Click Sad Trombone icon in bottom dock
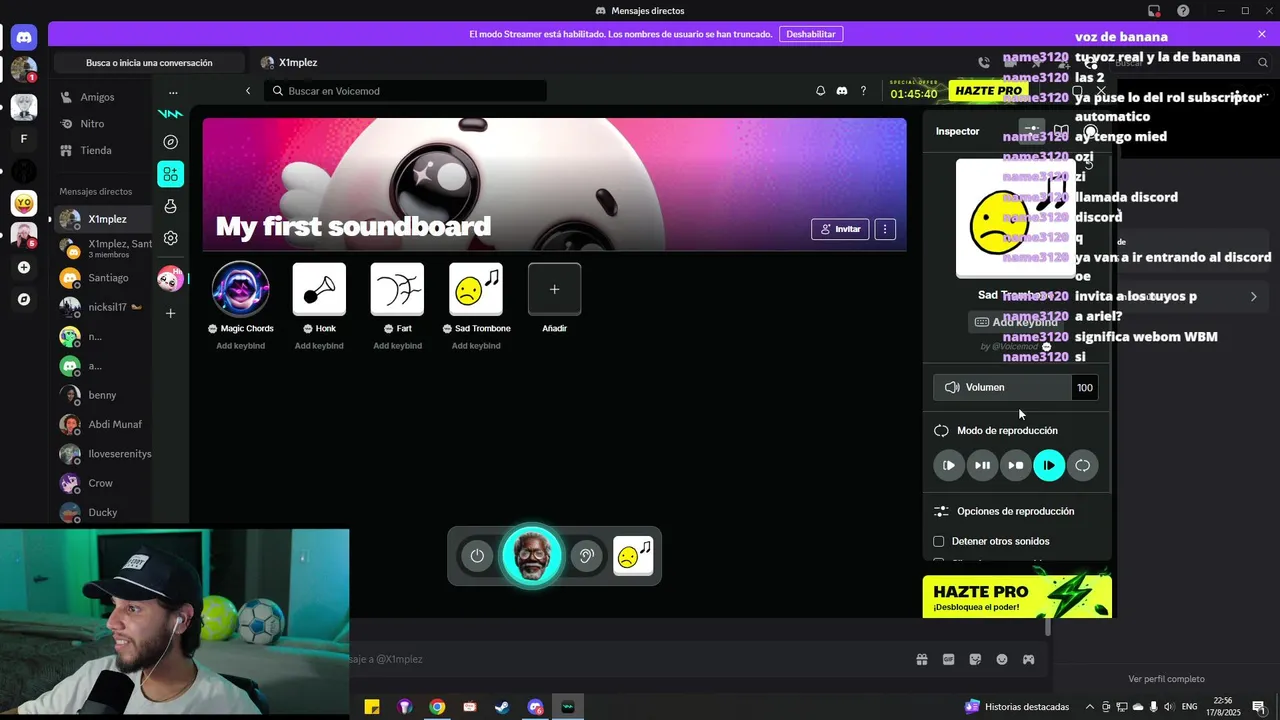The height and width of the screenshot is (720, 1280). [x=633, y=556]
